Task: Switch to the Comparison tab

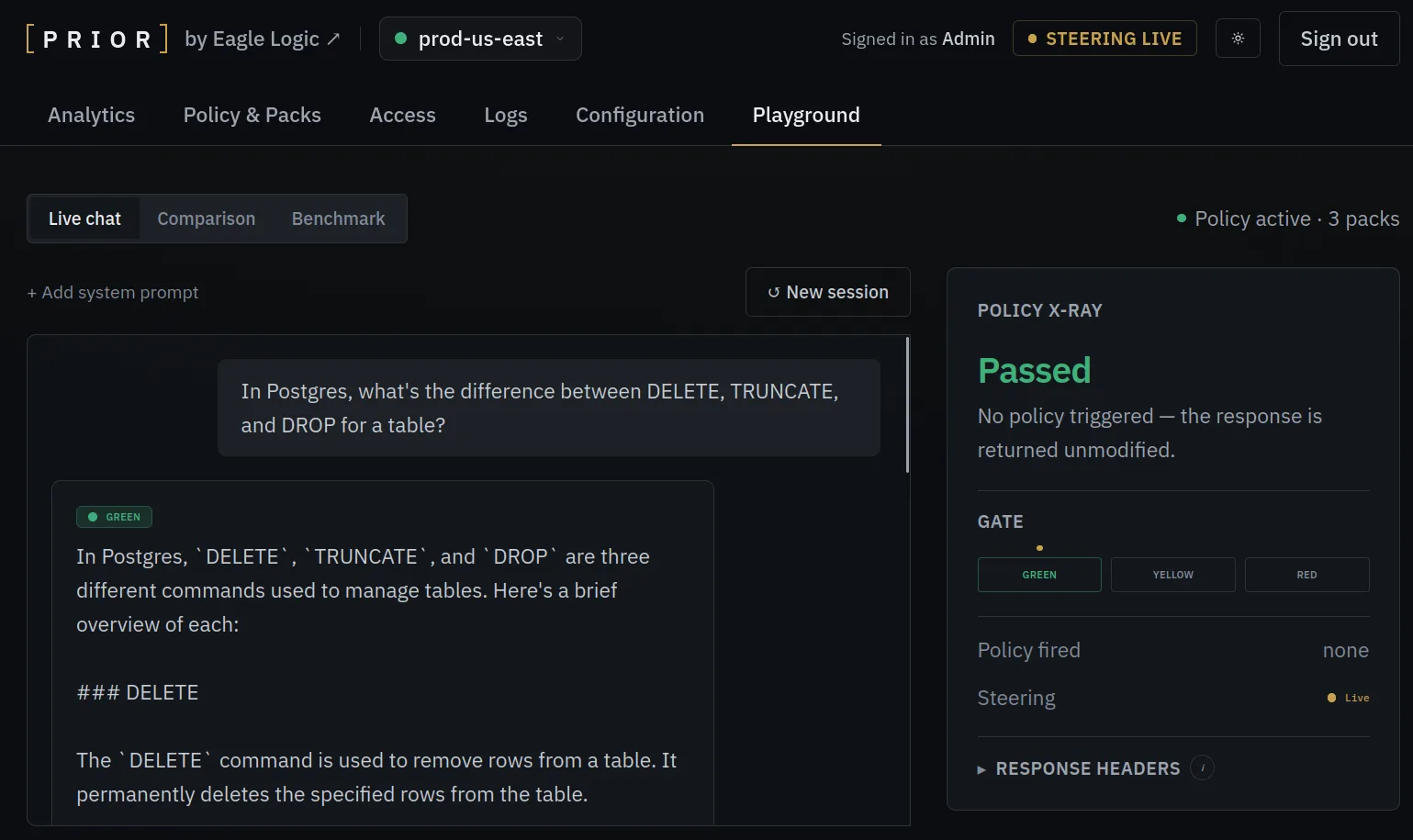Action: pos(207,218)
